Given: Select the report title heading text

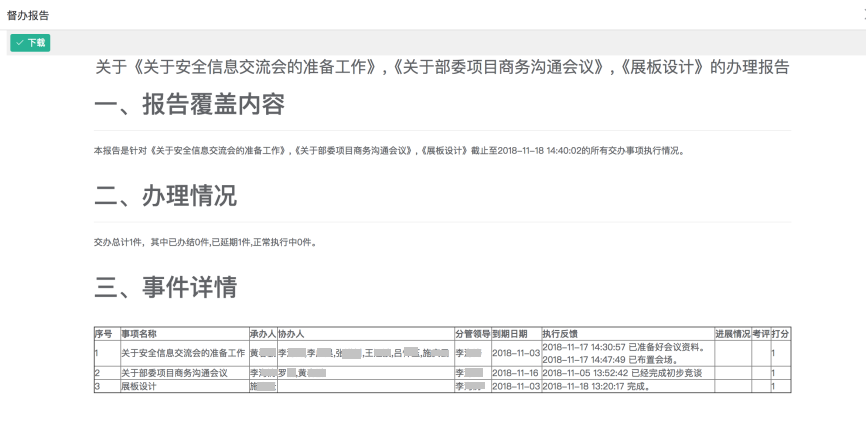Looking at the screenshot, I should (x=441, y=68).
